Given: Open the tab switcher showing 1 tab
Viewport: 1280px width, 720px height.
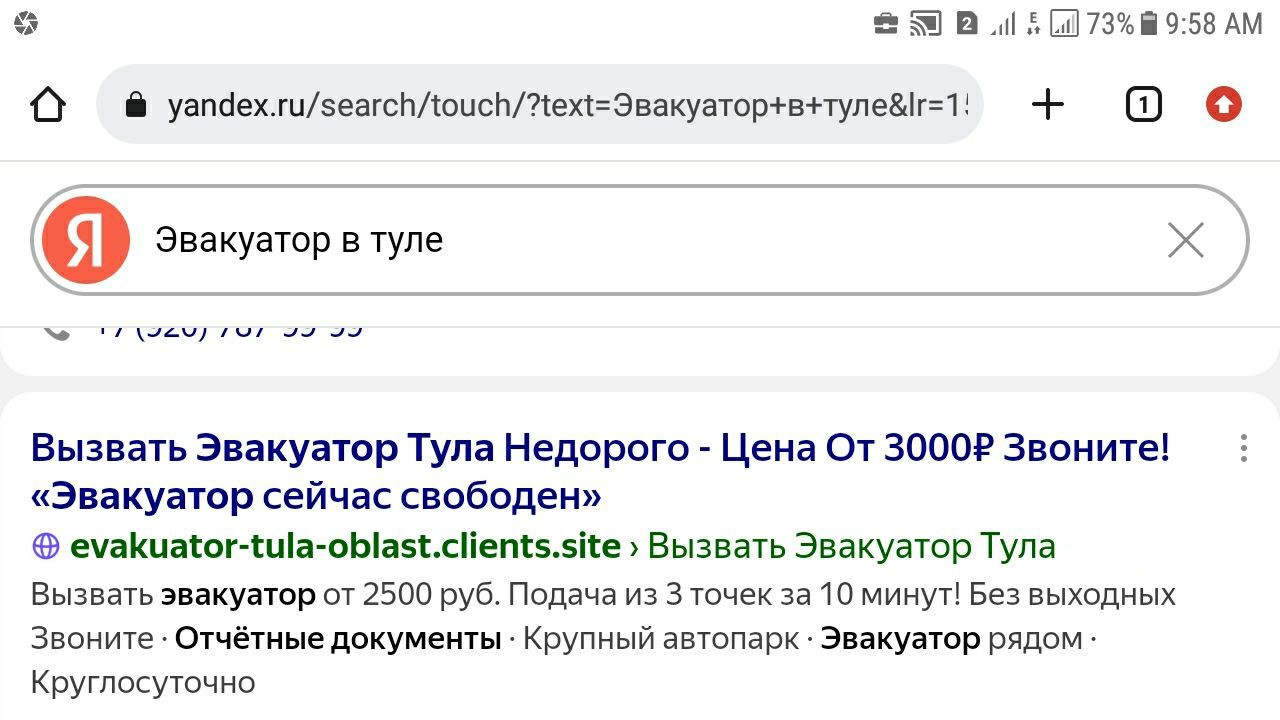Looking at the screenshot, I should tap(1144, 104).
